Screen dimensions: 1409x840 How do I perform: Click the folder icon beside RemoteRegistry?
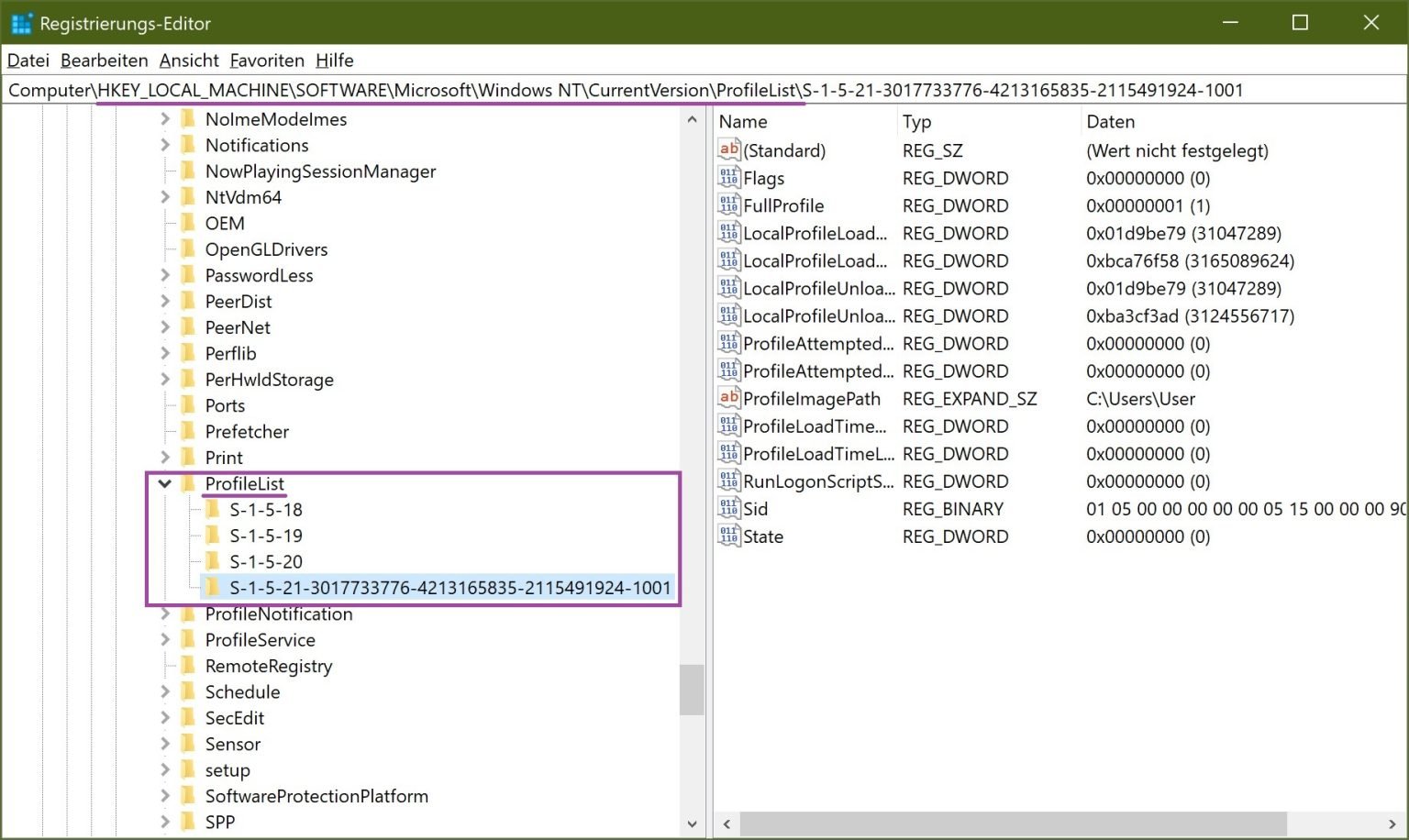(x=189, y=666)
